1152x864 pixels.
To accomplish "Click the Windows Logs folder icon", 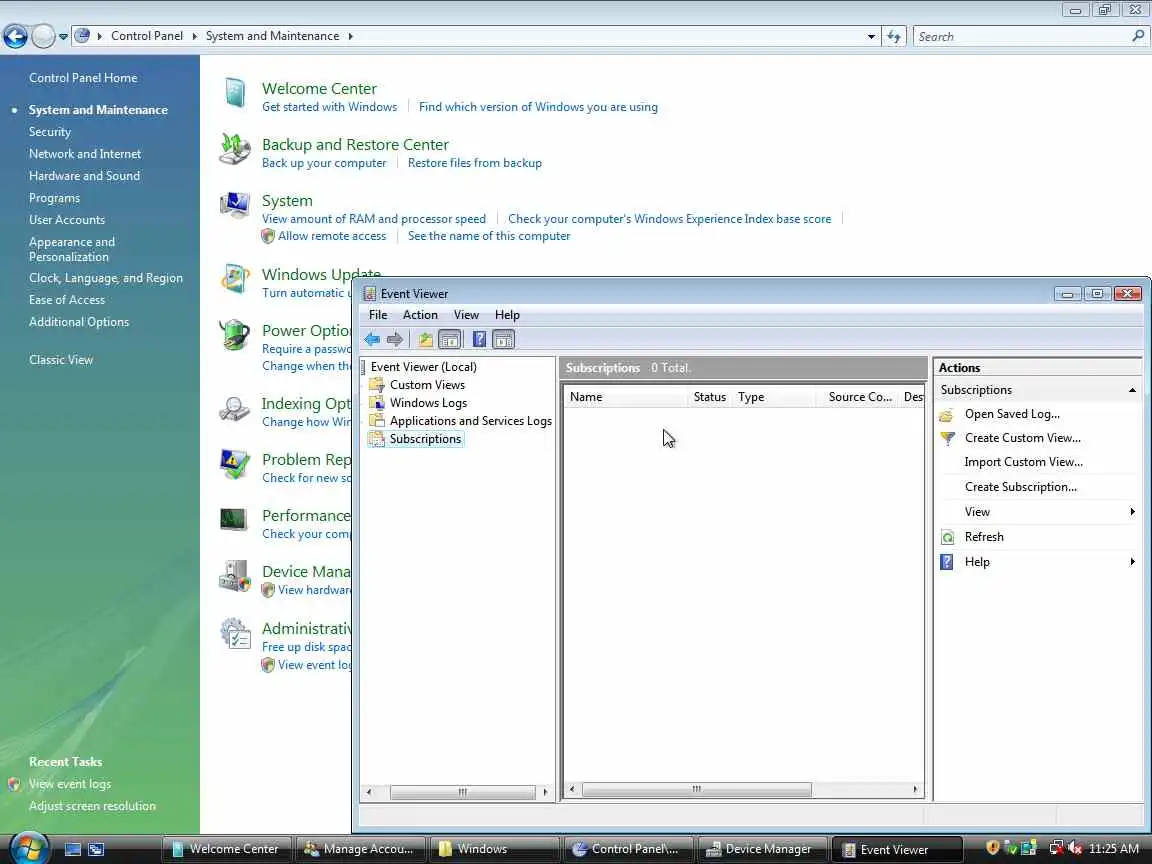I will [376, 403].
